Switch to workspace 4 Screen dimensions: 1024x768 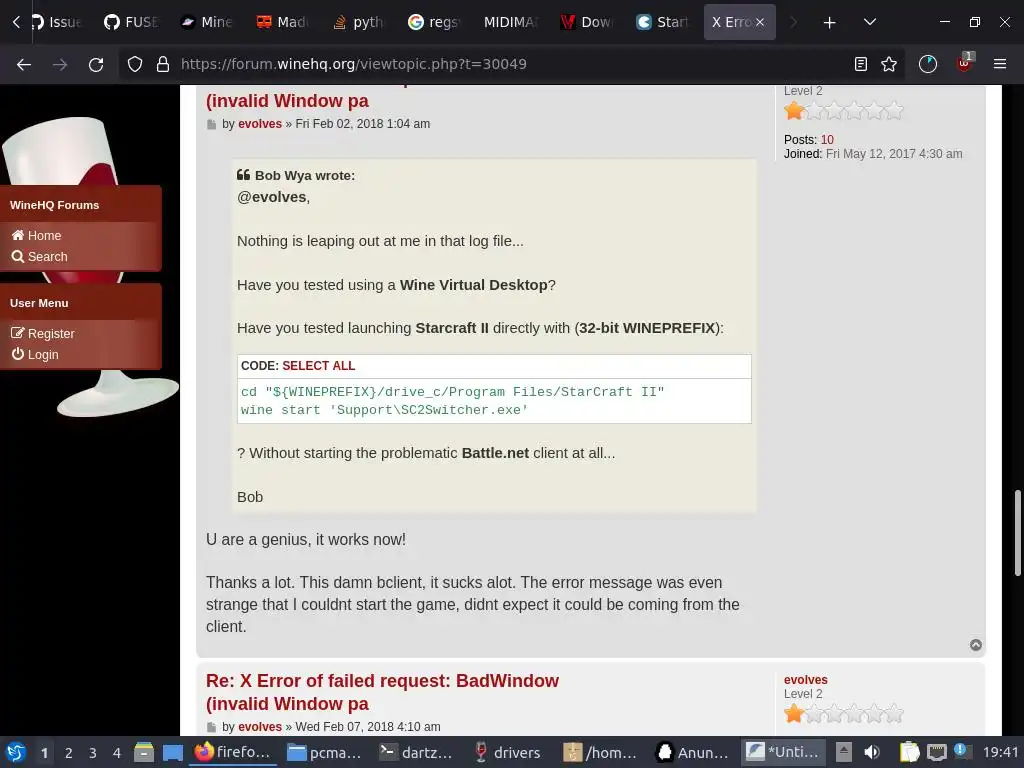[117, 753]
